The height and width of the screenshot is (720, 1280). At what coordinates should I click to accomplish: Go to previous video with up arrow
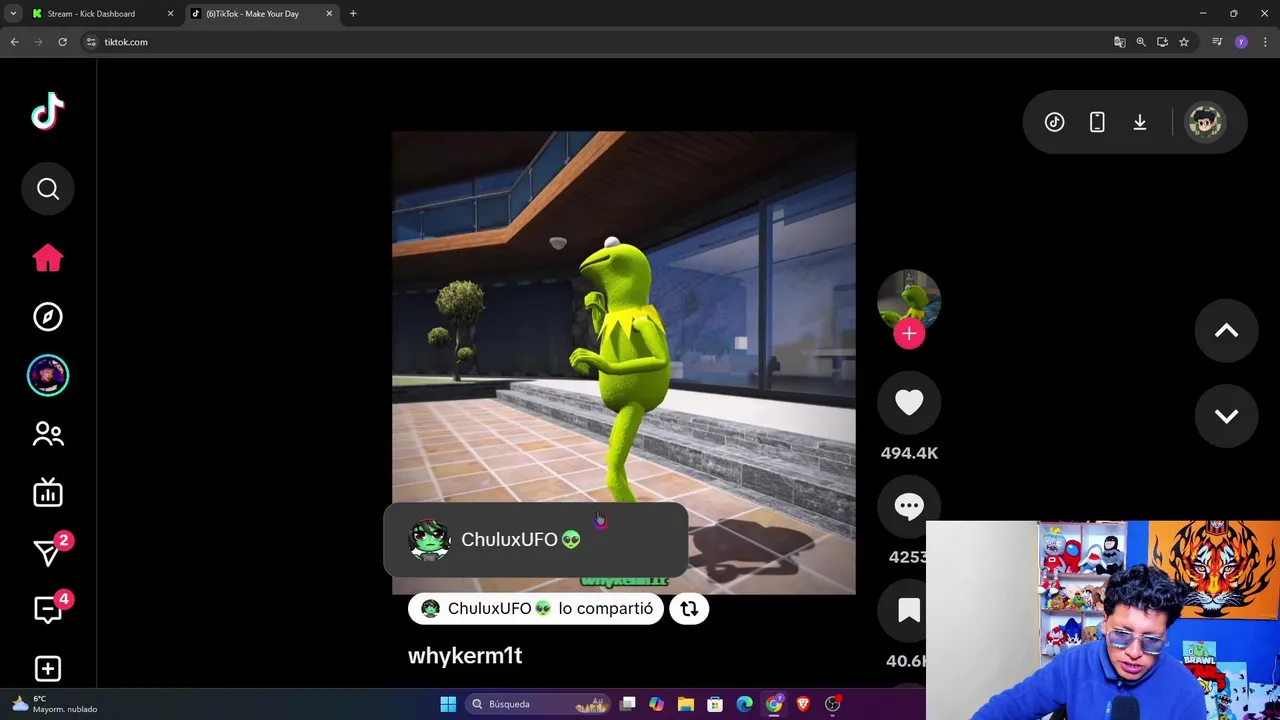point(1226,331)
